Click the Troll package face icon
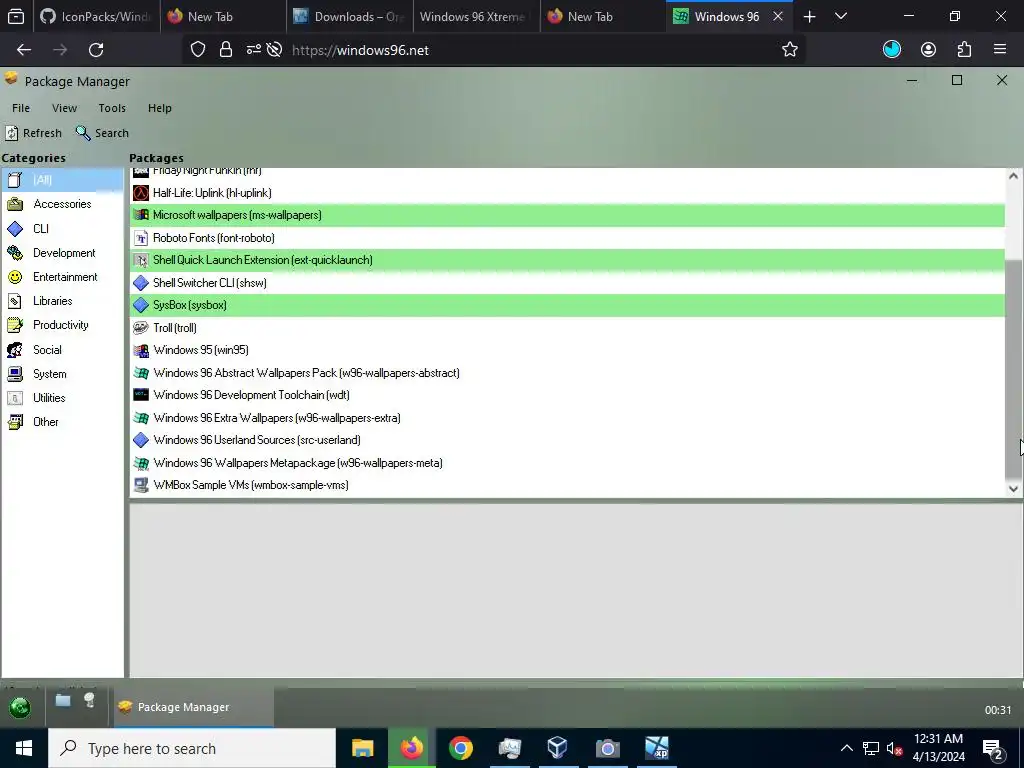1024x768 pixels. pyautogui.click(x=141, y=328)
